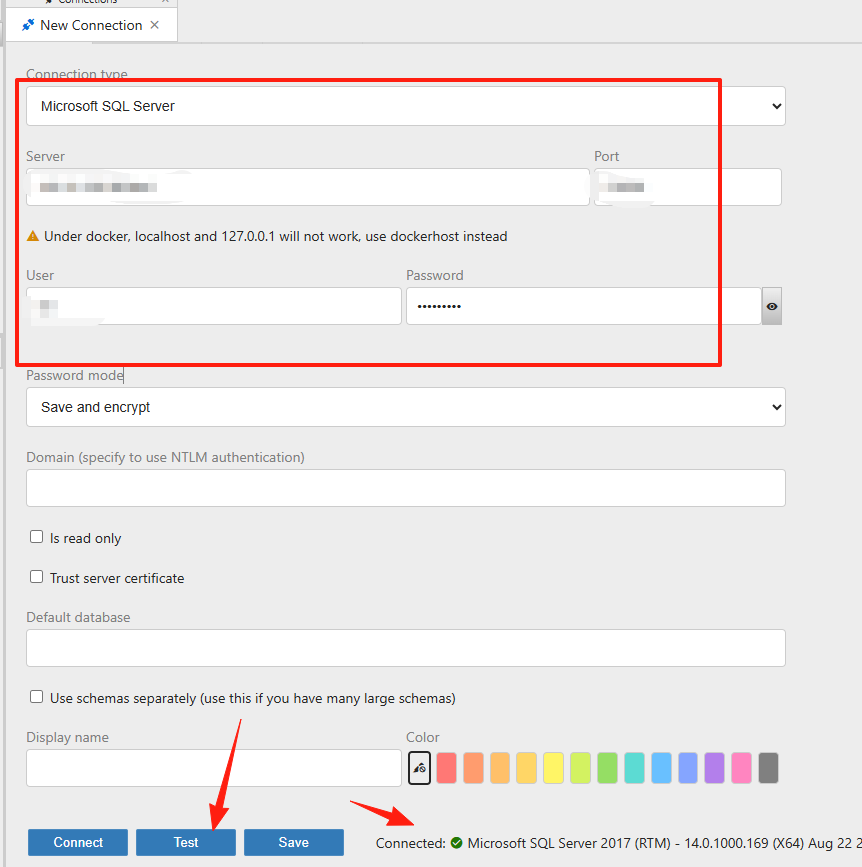Close the New Connection tab

pyautogui.click(x=155, y=25)
